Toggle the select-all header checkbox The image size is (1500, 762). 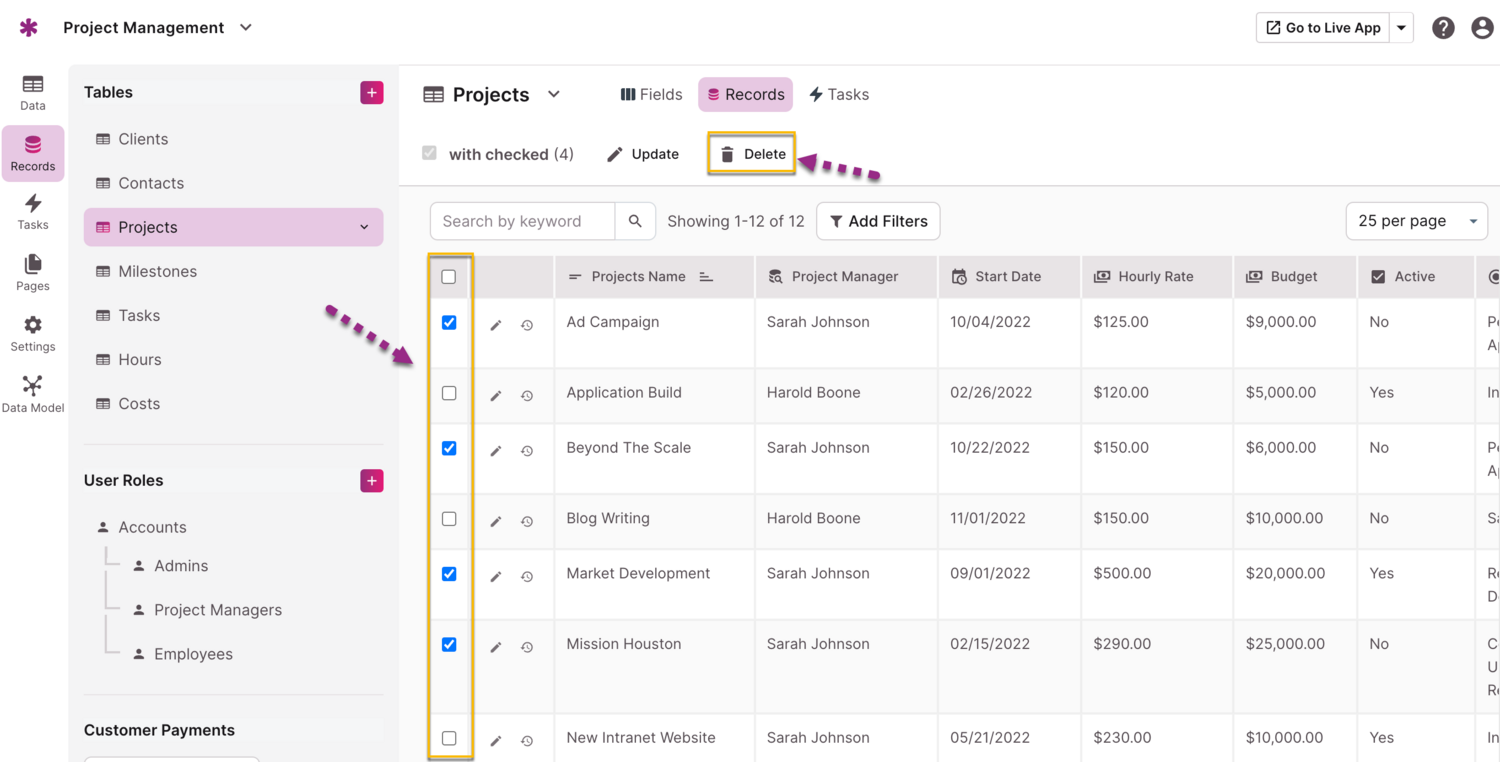[x=449, y=277]
